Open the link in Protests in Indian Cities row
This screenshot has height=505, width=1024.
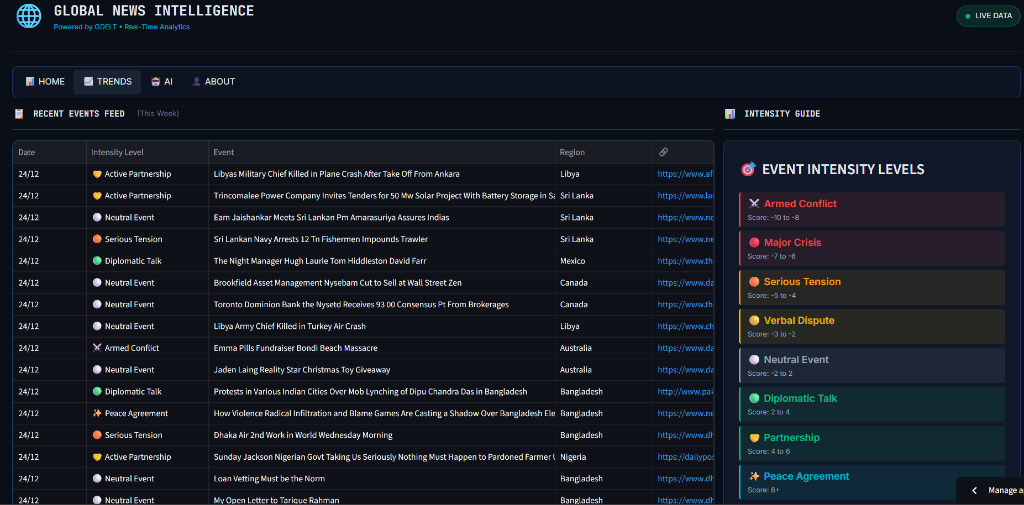tap(685, 391)
